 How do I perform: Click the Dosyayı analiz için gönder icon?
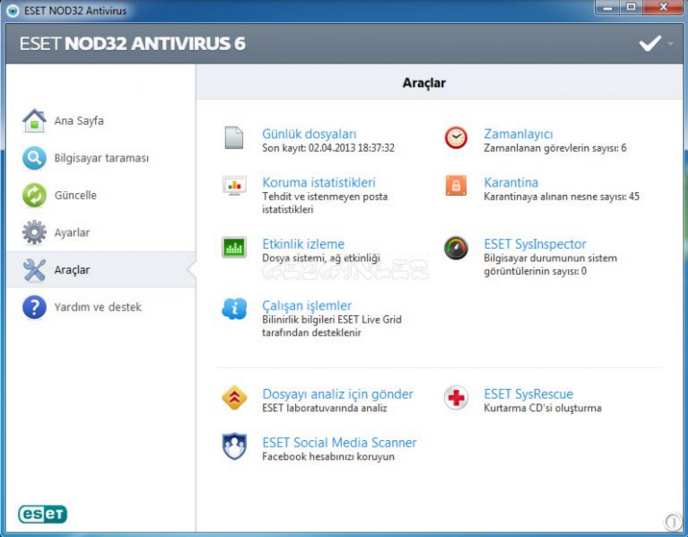234,398
